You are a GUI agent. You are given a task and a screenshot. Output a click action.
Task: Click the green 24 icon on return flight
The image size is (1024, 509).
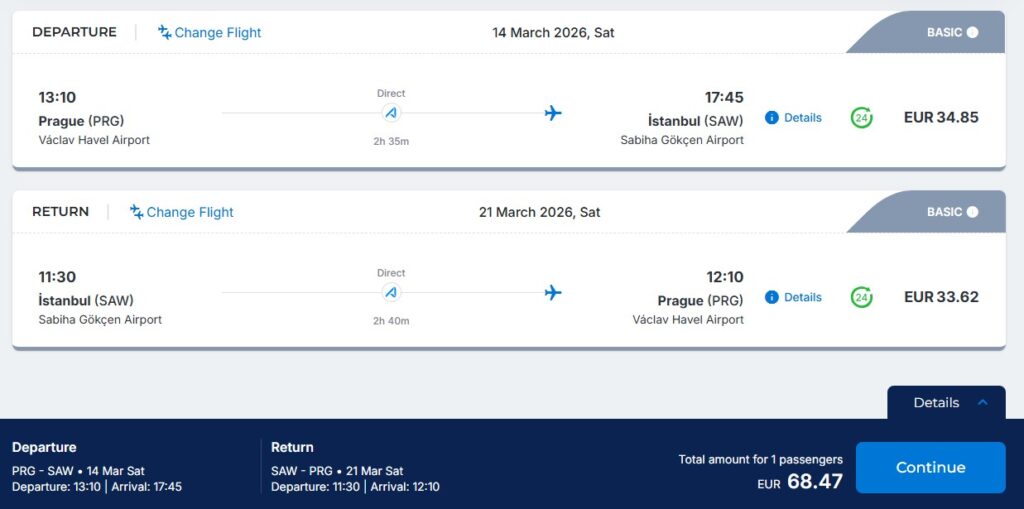pyautogui.click(x=861, y=297)
